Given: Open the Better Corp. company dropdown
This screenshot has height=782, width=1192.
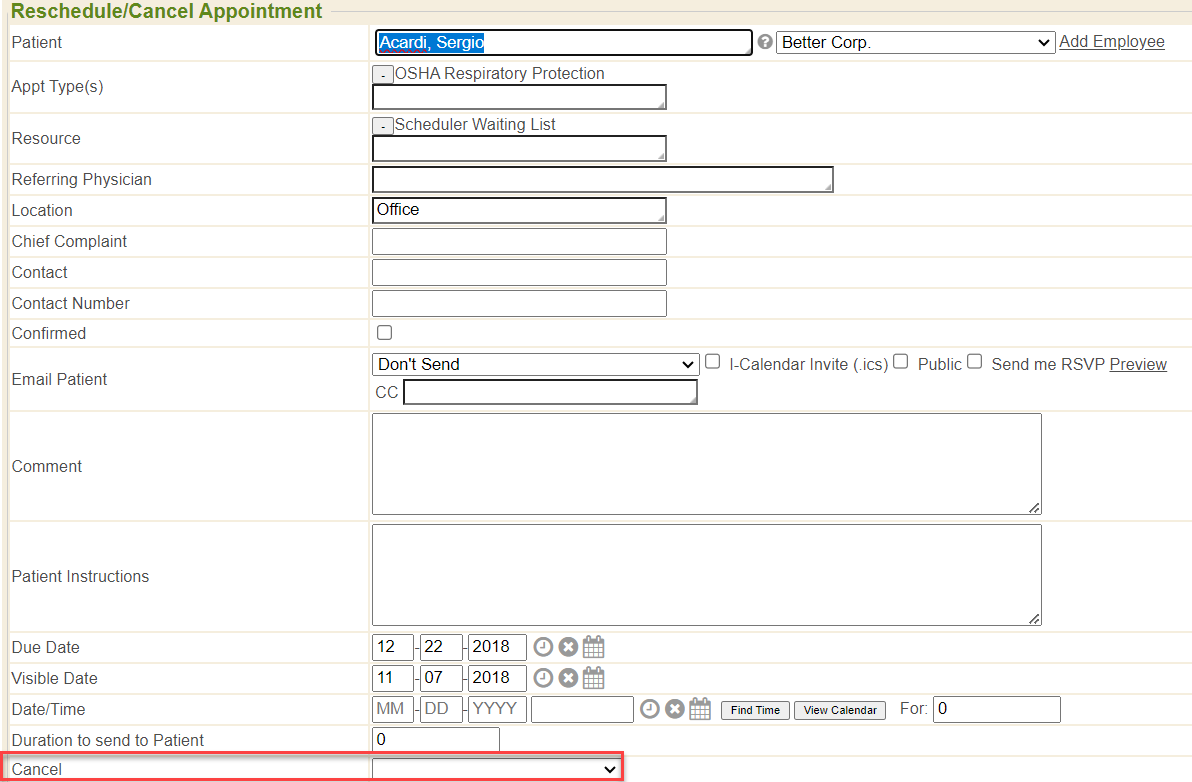Looking at the screenshot, I should click(x=915, y=42).
